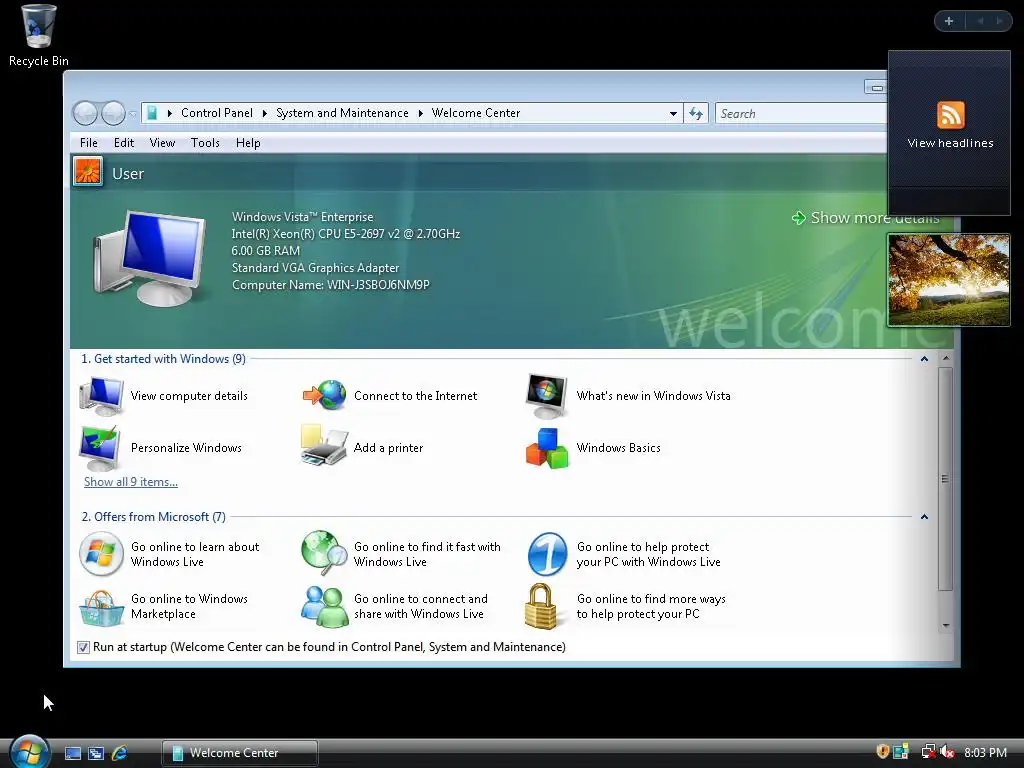The width and height of the screenshot is (1024, 768).
Task: Open the address bar history dropdown
Action: (673, 114)
